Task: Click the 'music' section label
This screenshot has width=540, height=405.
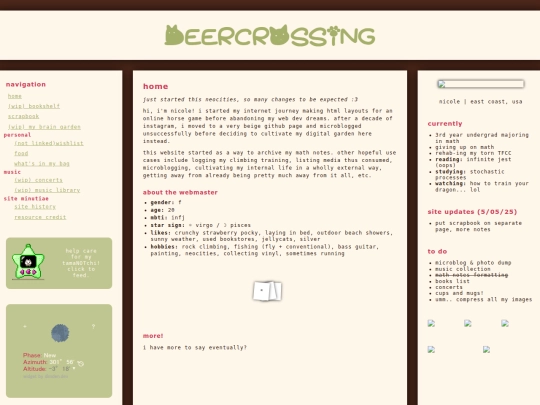Action: (12, 172)
